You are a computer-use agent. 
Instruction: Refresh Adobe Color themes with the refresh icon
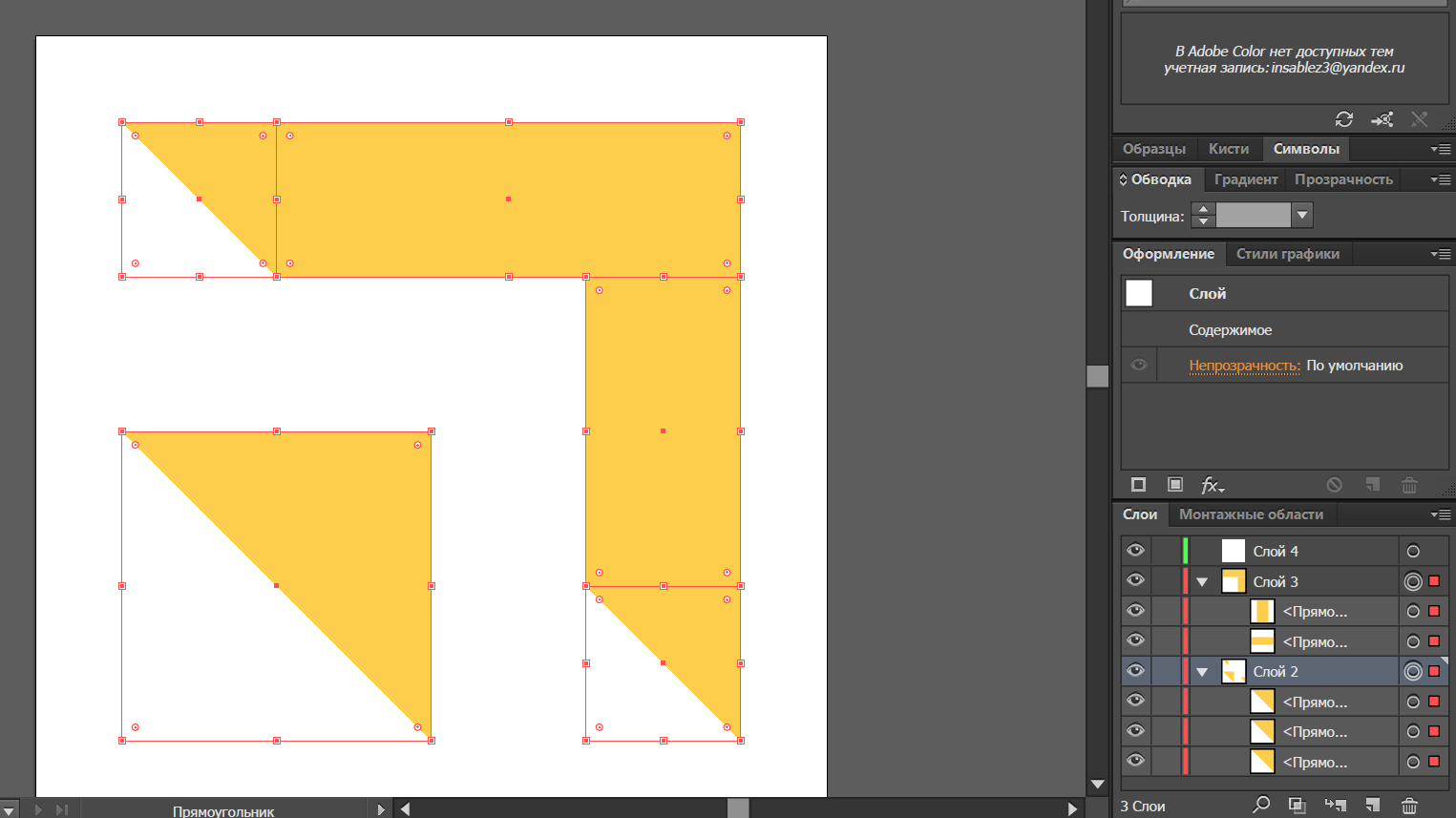coord(1344,119)
